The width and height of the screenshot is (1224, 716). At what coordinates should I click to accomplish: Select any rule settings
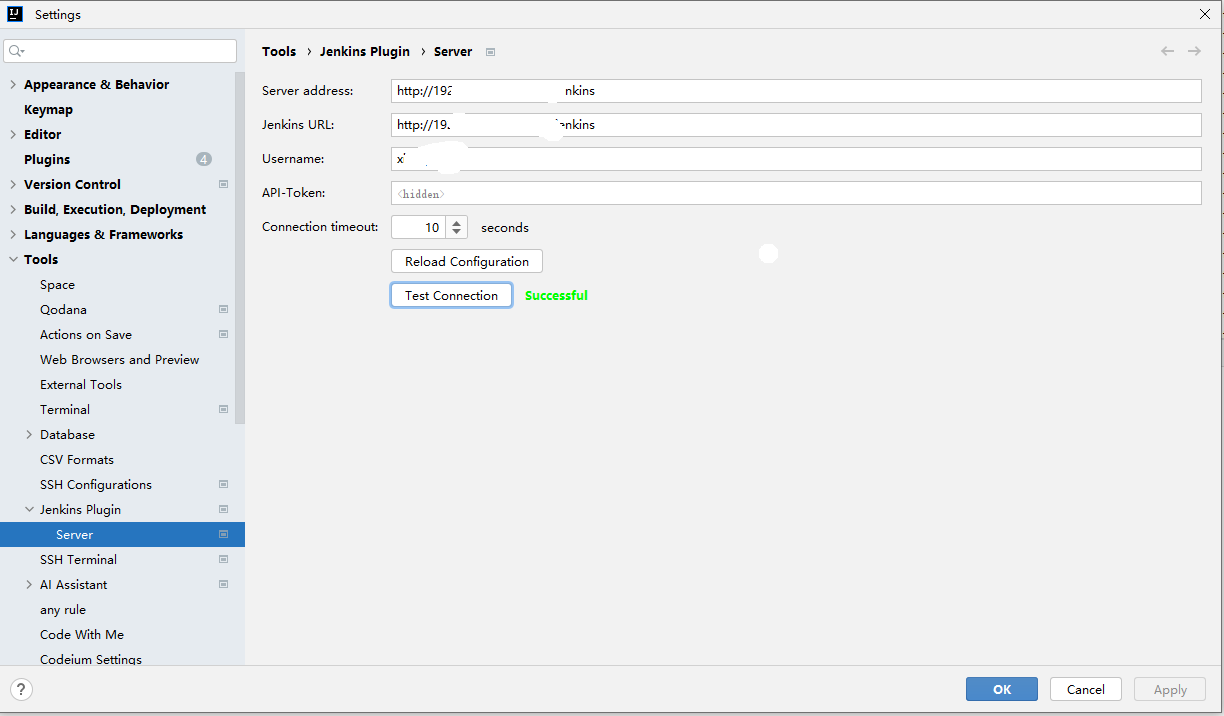pyautogui.click(x=63, y=609)
